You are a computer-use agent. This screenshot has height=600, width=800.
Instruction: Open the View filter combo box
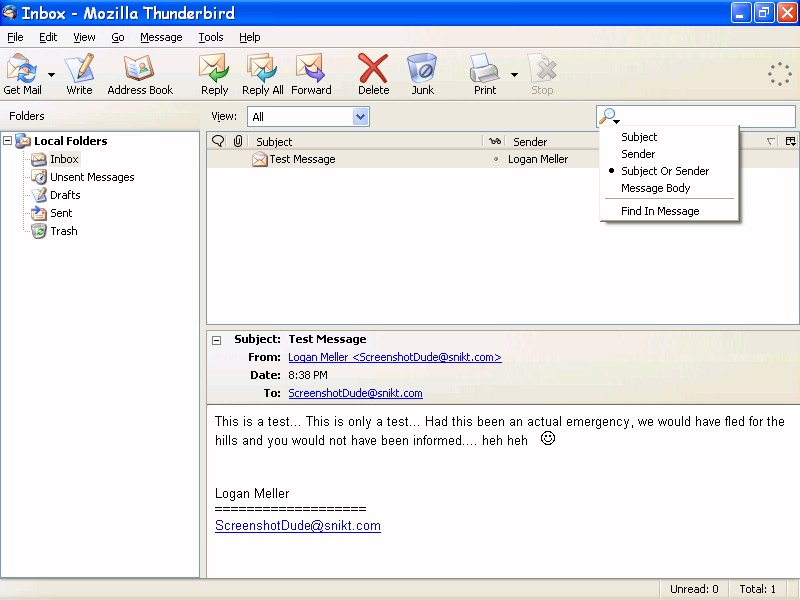(x=308, y=116)
